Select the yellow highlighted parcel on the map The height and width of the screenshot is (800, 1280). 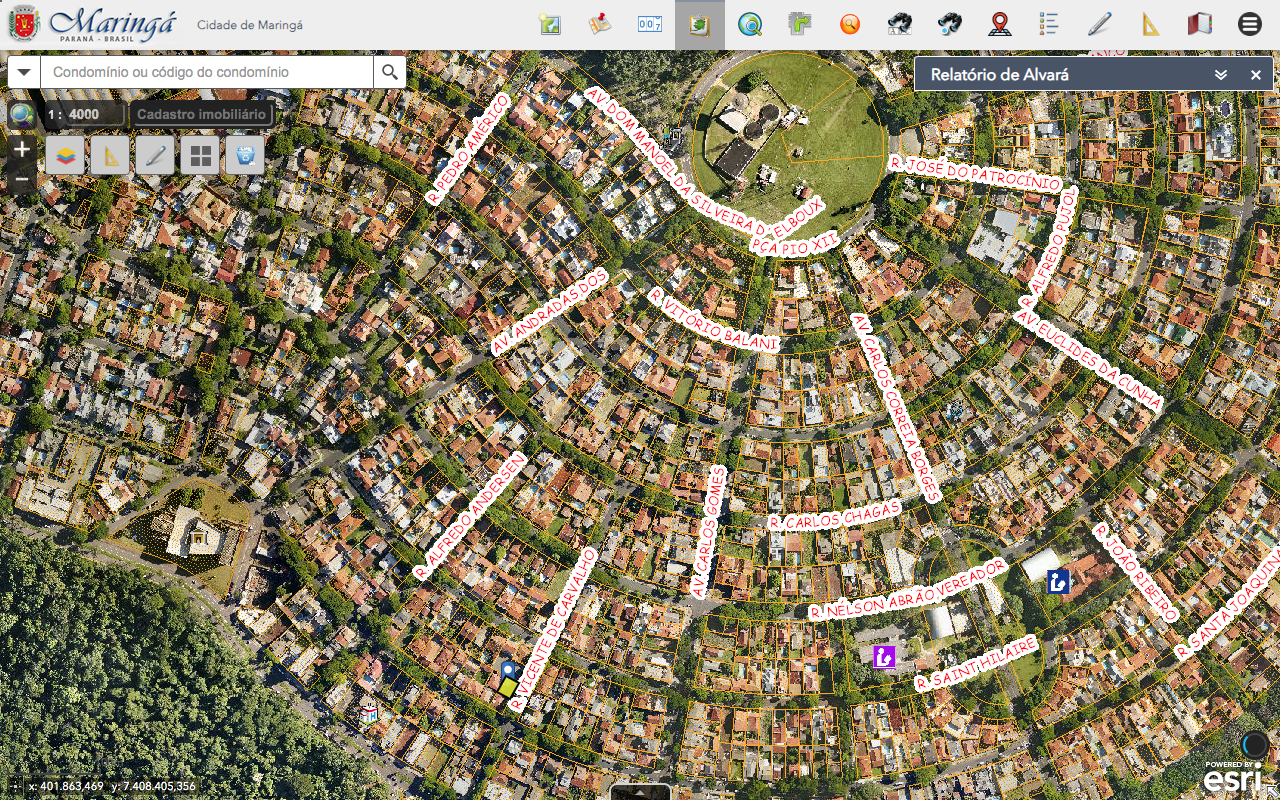click(x=509, y=687)
